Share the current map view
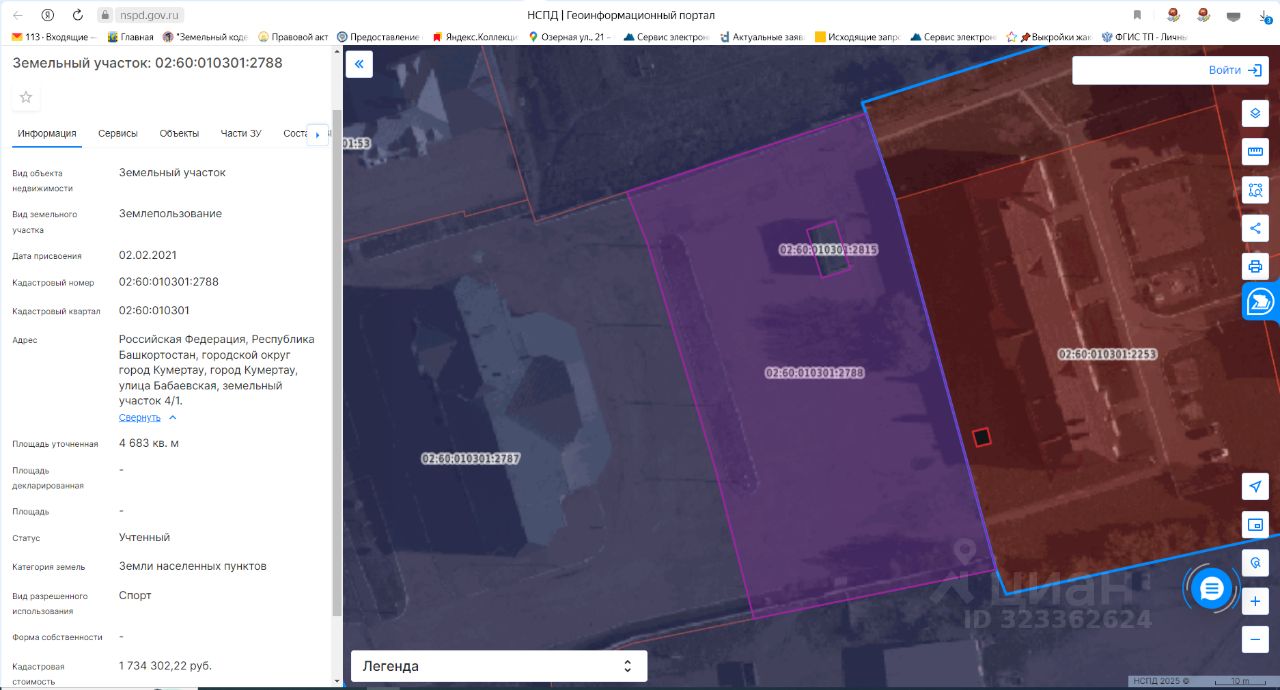The height and width of the screenshot is (690, 1280). (1255, 228)
